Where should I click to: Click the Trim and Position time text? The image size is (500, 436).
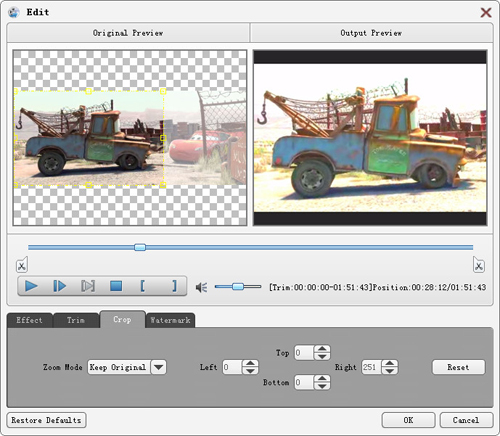378,287
